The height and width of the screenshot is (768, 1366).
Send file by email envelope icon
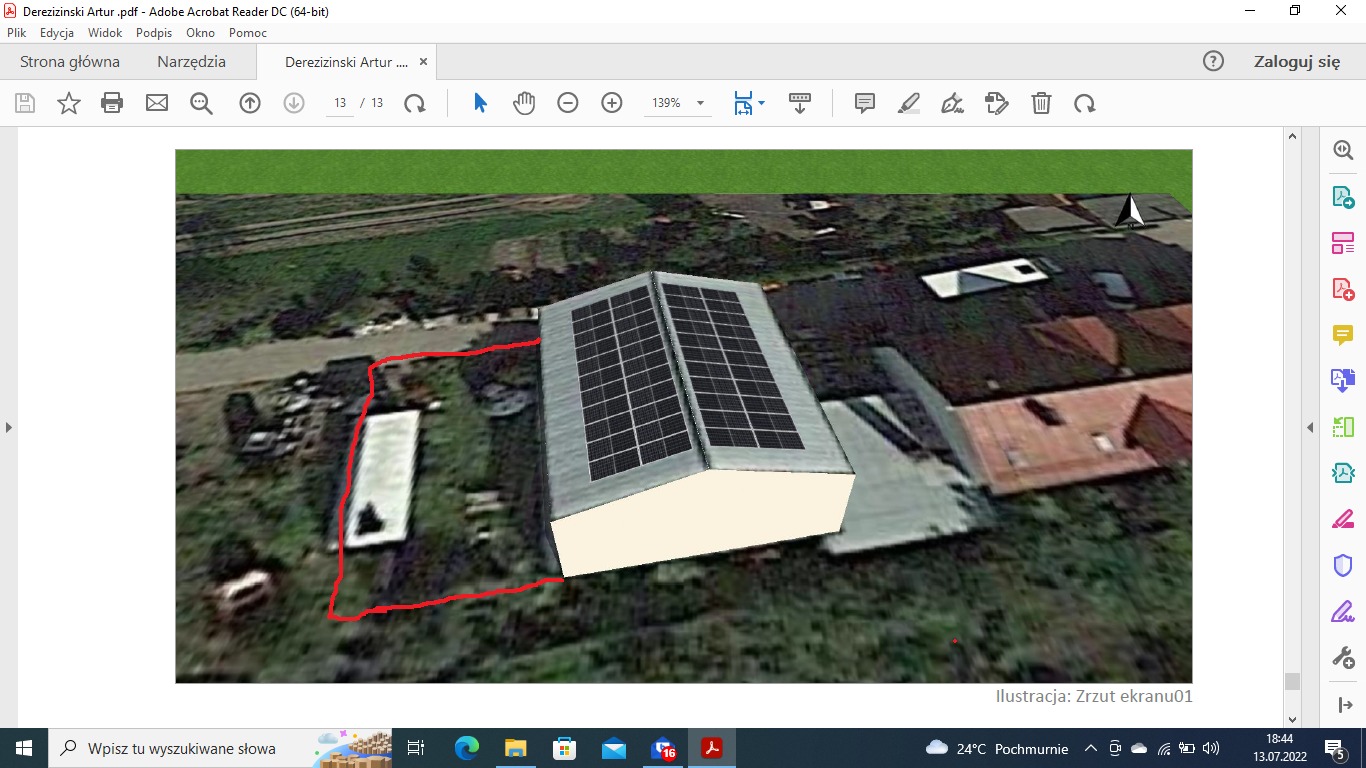click(x=157, y=103)
